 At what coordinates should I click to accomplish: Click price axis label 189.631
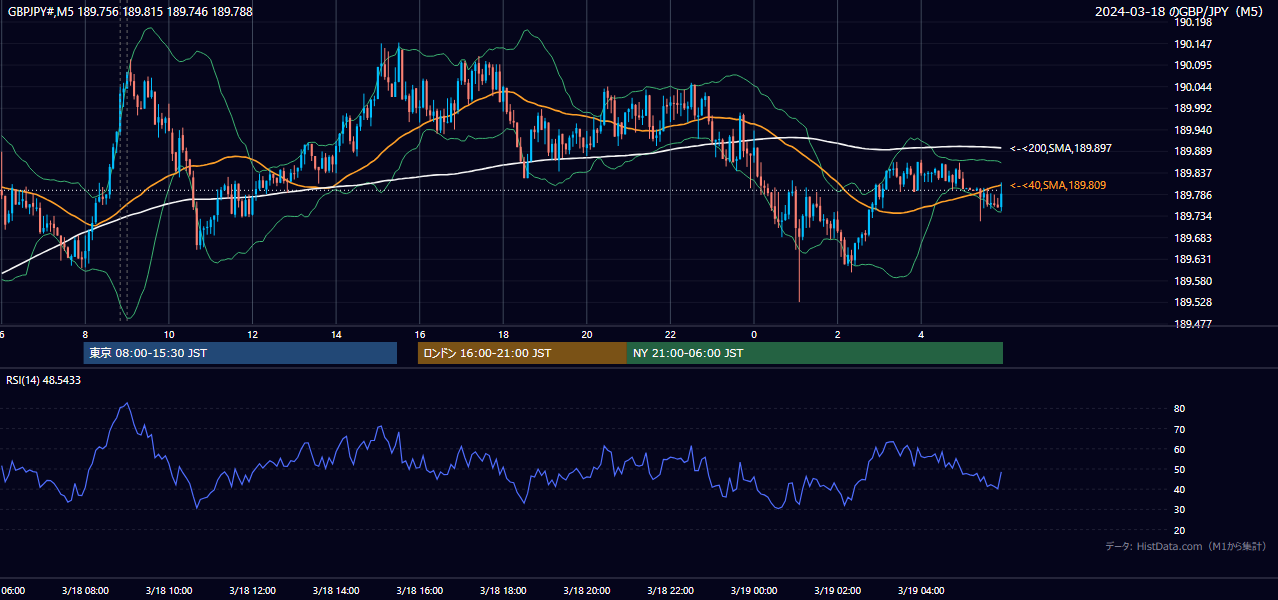click(1194, 259)
